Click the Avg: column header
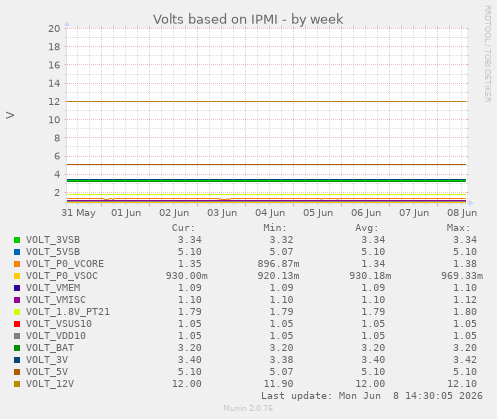Viewport: 497px width, 419px height. click(x=367, y=228)
